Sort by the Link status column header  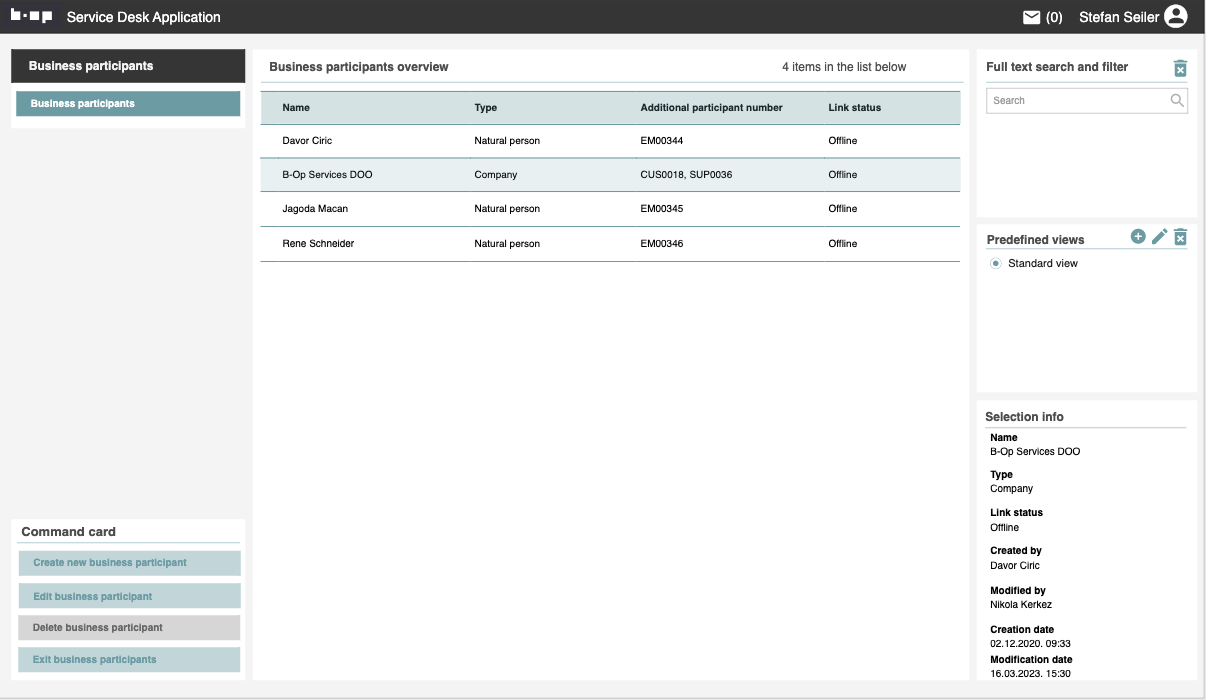point(854,108)
